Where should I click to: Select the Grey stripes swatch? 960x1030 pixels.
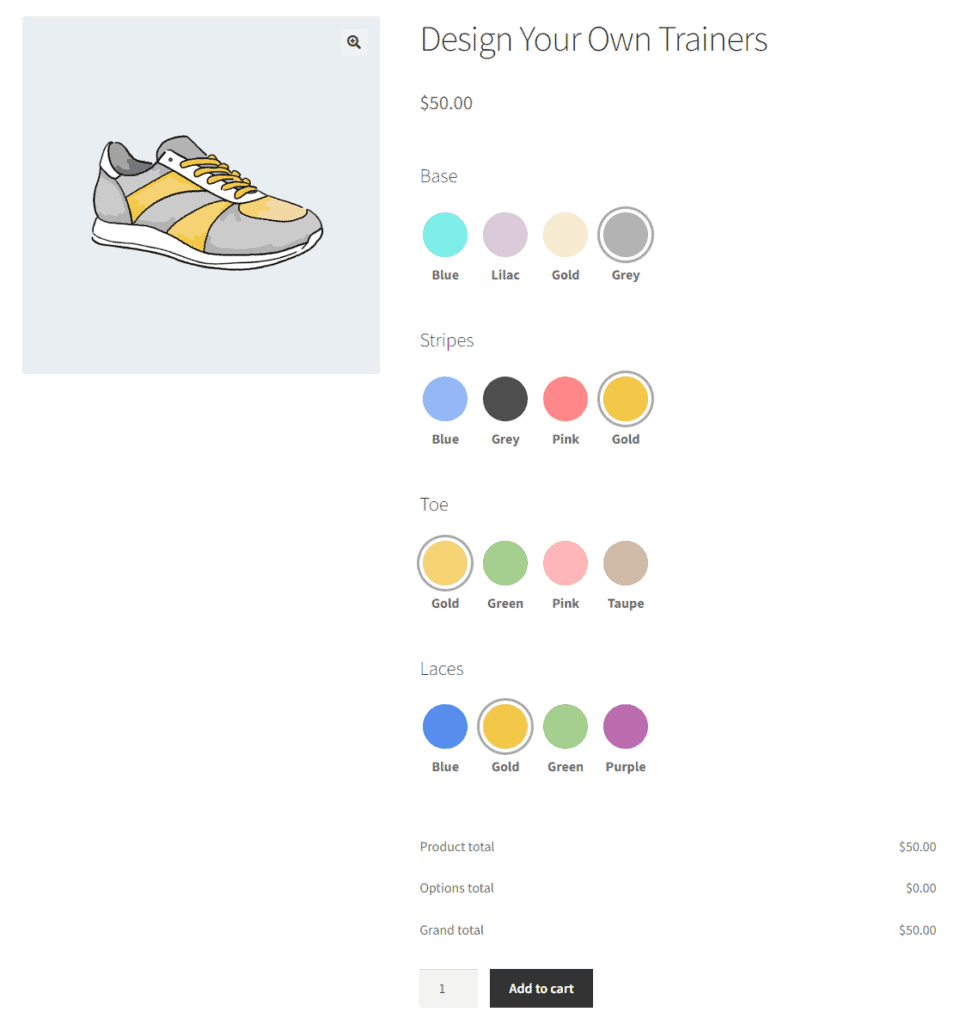coord(505,397)
